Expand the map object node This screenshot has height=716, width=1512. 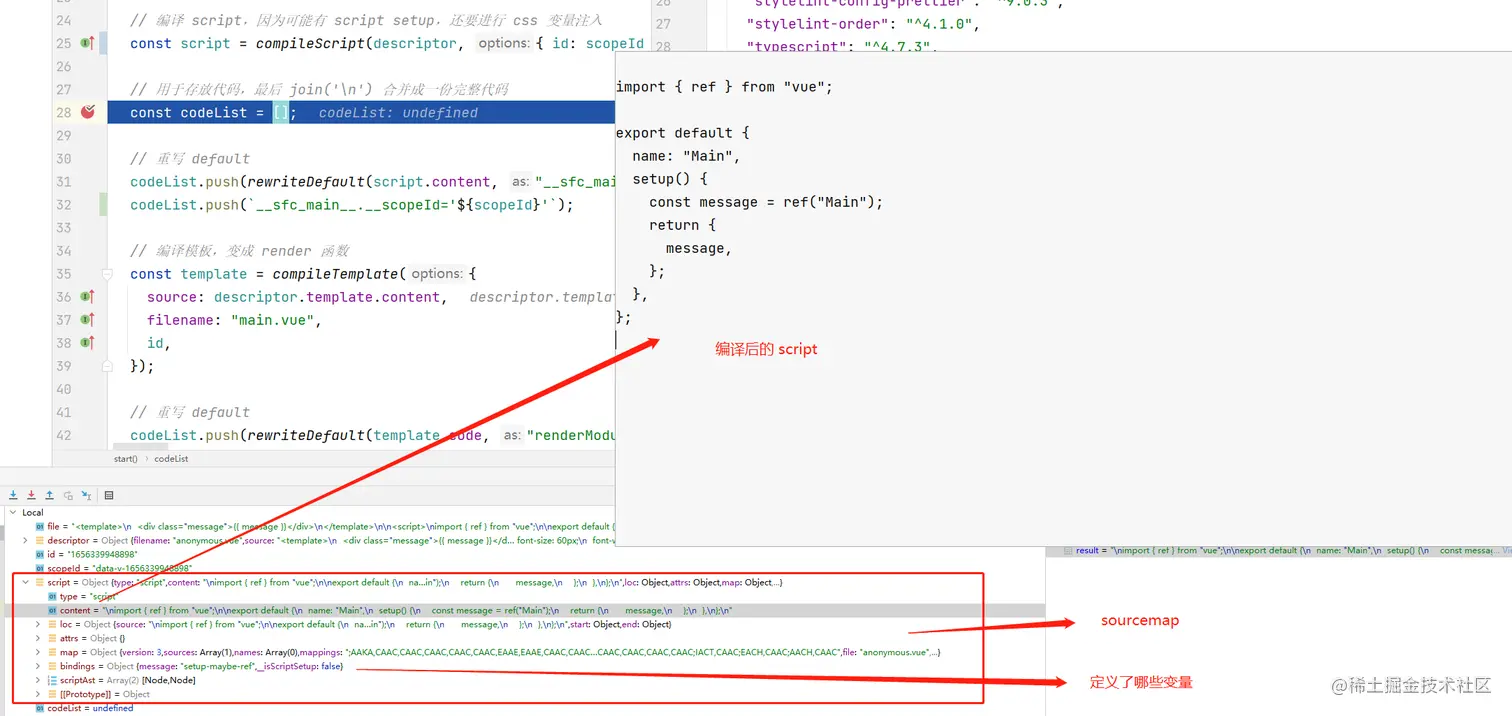click(x=38, y=652)
